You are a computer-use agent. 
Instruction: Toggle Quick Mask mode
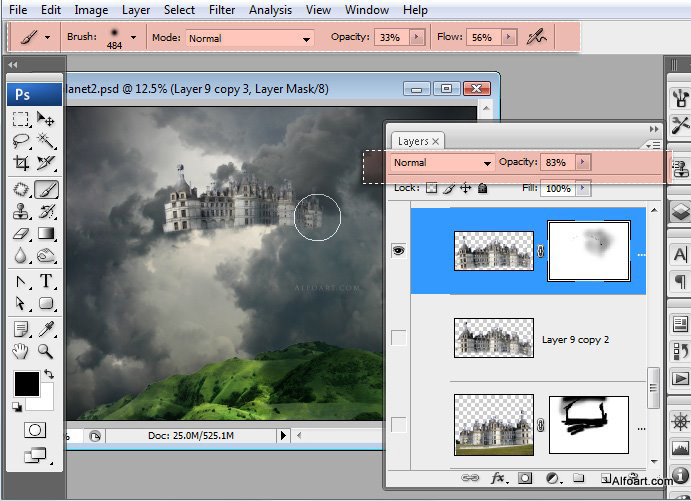pos(35,430)
